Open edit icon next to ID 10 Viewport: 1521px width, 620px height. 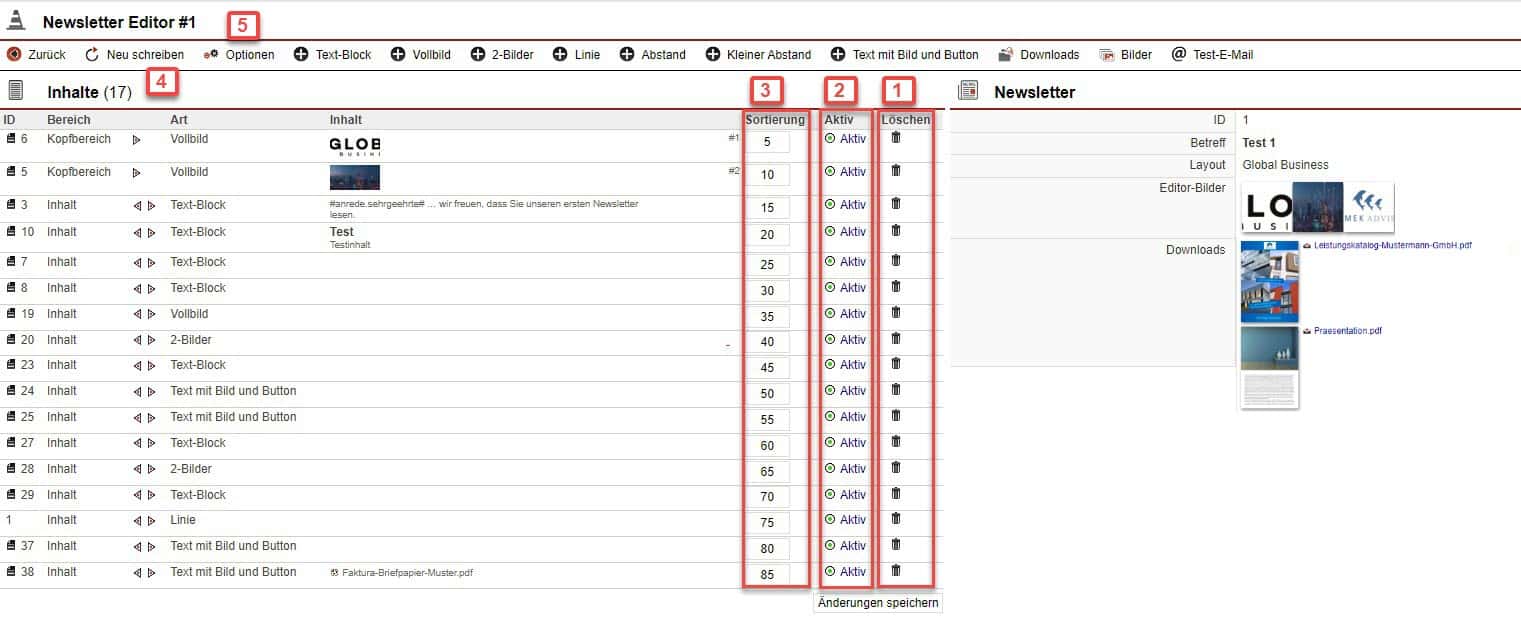[11, 232]
